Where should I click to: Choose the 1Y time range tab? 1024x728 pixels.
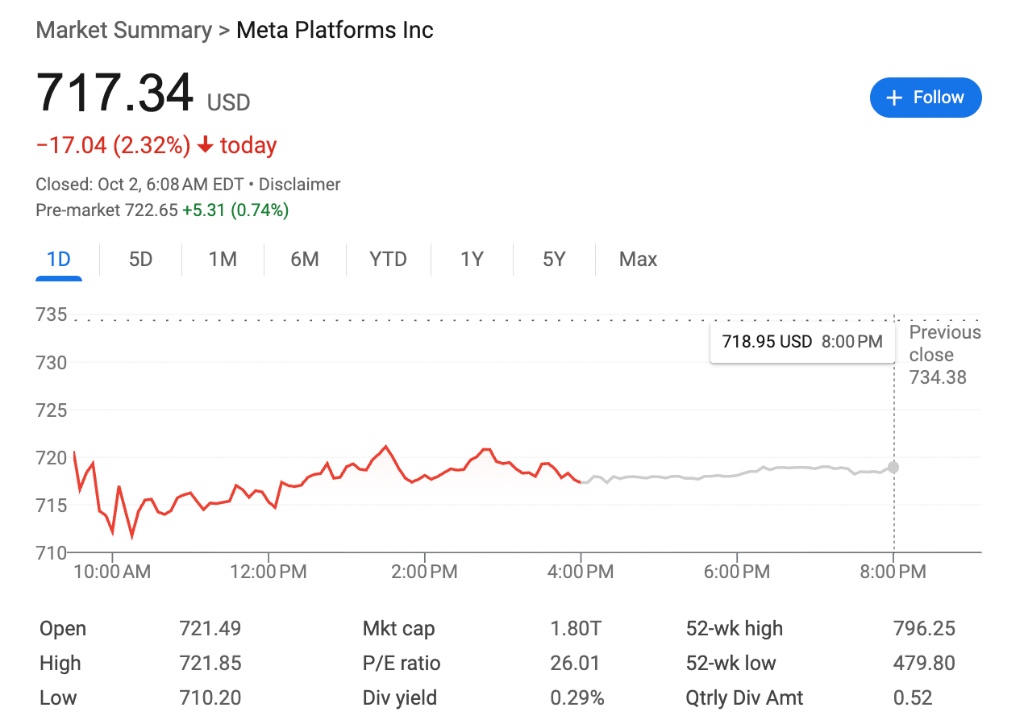[471, 259]
